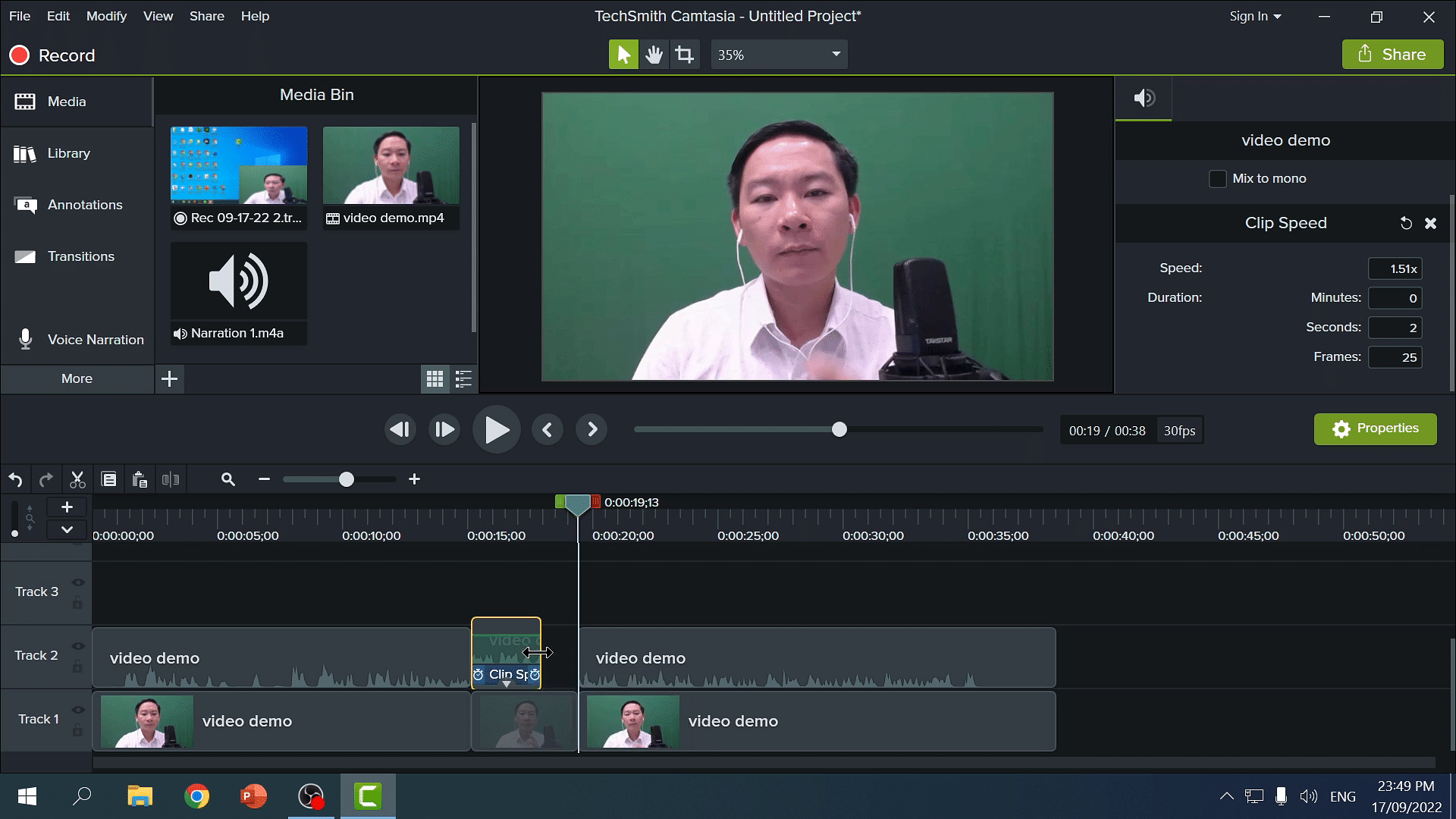Open the Transitions tab
Screen dimensions: 1456x819
pyautogui.click(x=77, y=256)
